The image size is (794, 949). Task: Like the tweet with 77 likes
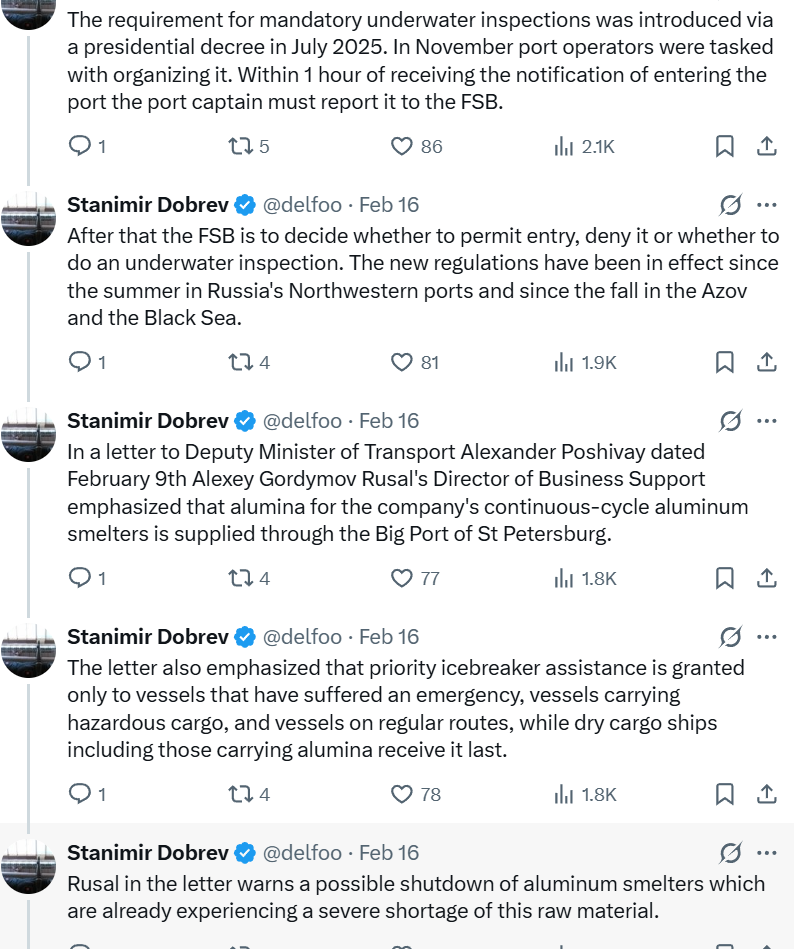point(402,579)
